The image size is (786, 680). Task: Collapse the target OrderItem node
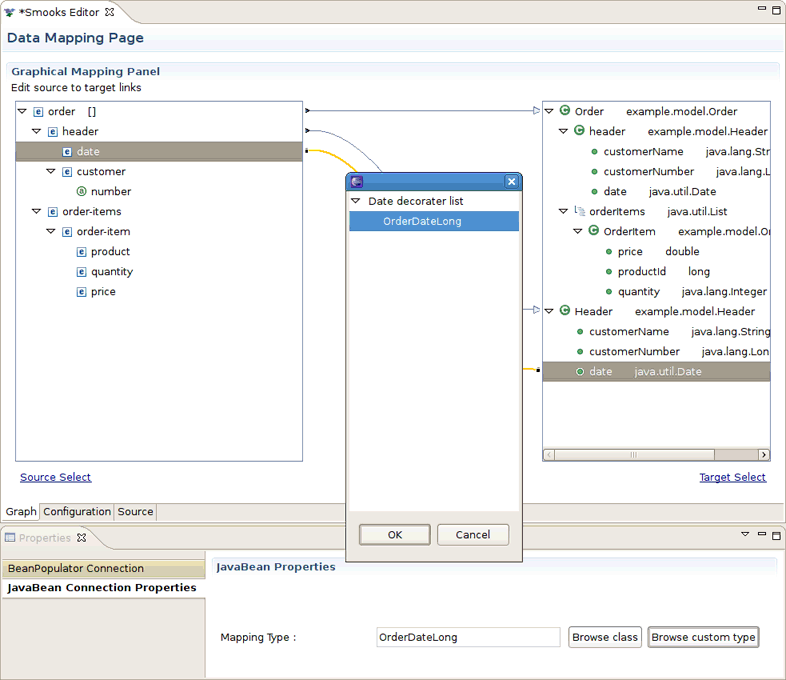[577, 232]
